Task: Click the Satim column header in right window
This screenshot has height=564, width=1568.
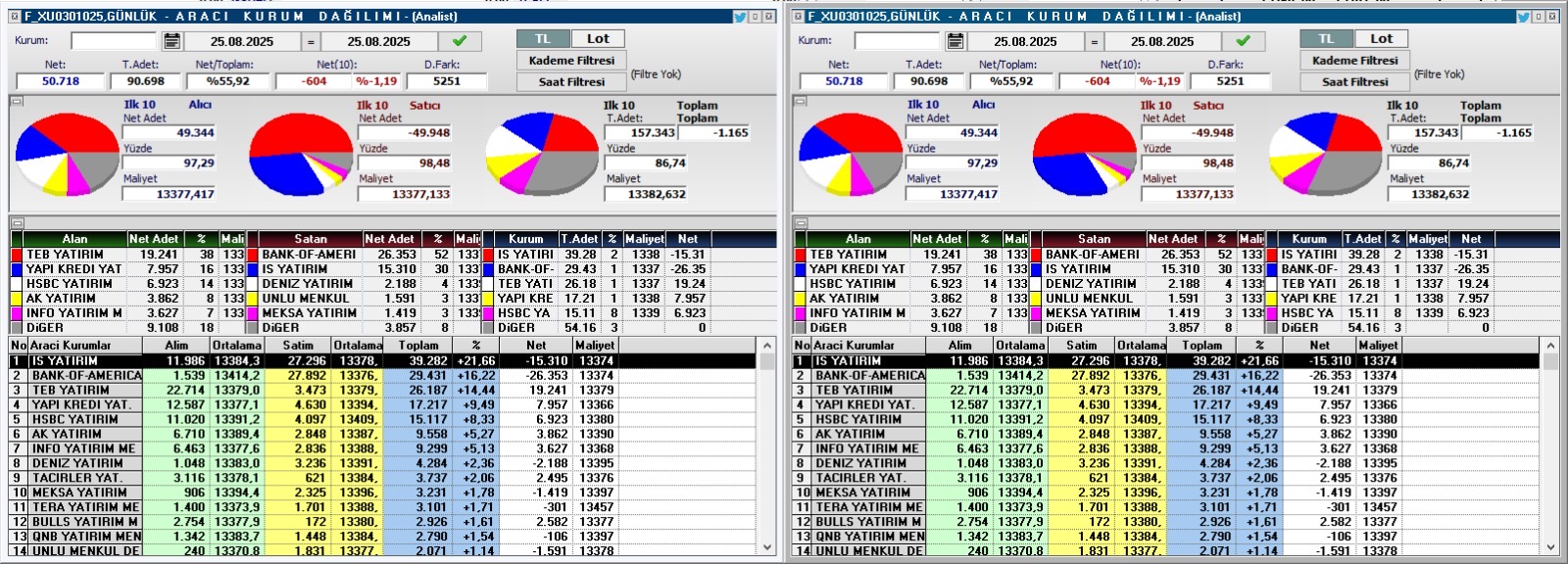Action: click(x=1082, y=346)
